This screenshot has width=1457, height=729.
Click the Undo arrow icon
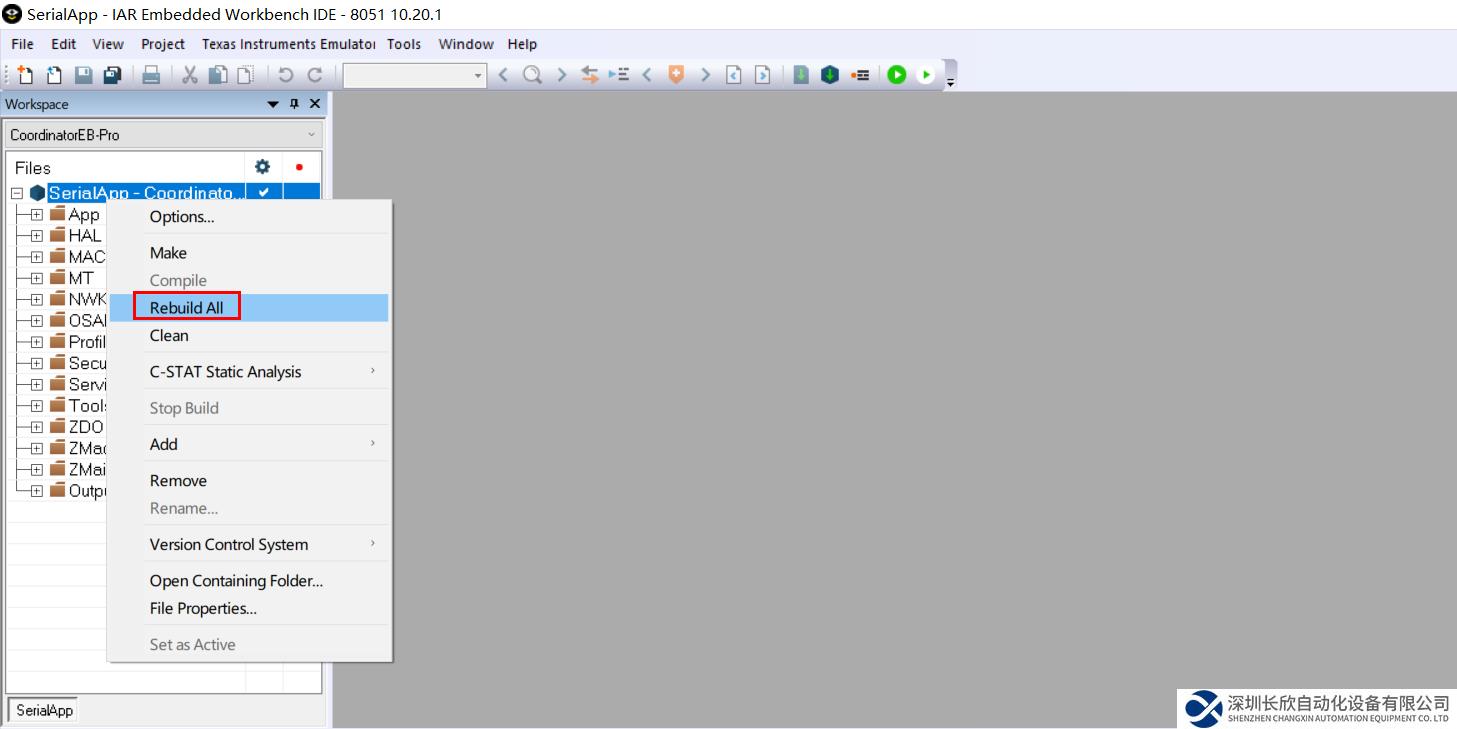click(x=286, y=75)
